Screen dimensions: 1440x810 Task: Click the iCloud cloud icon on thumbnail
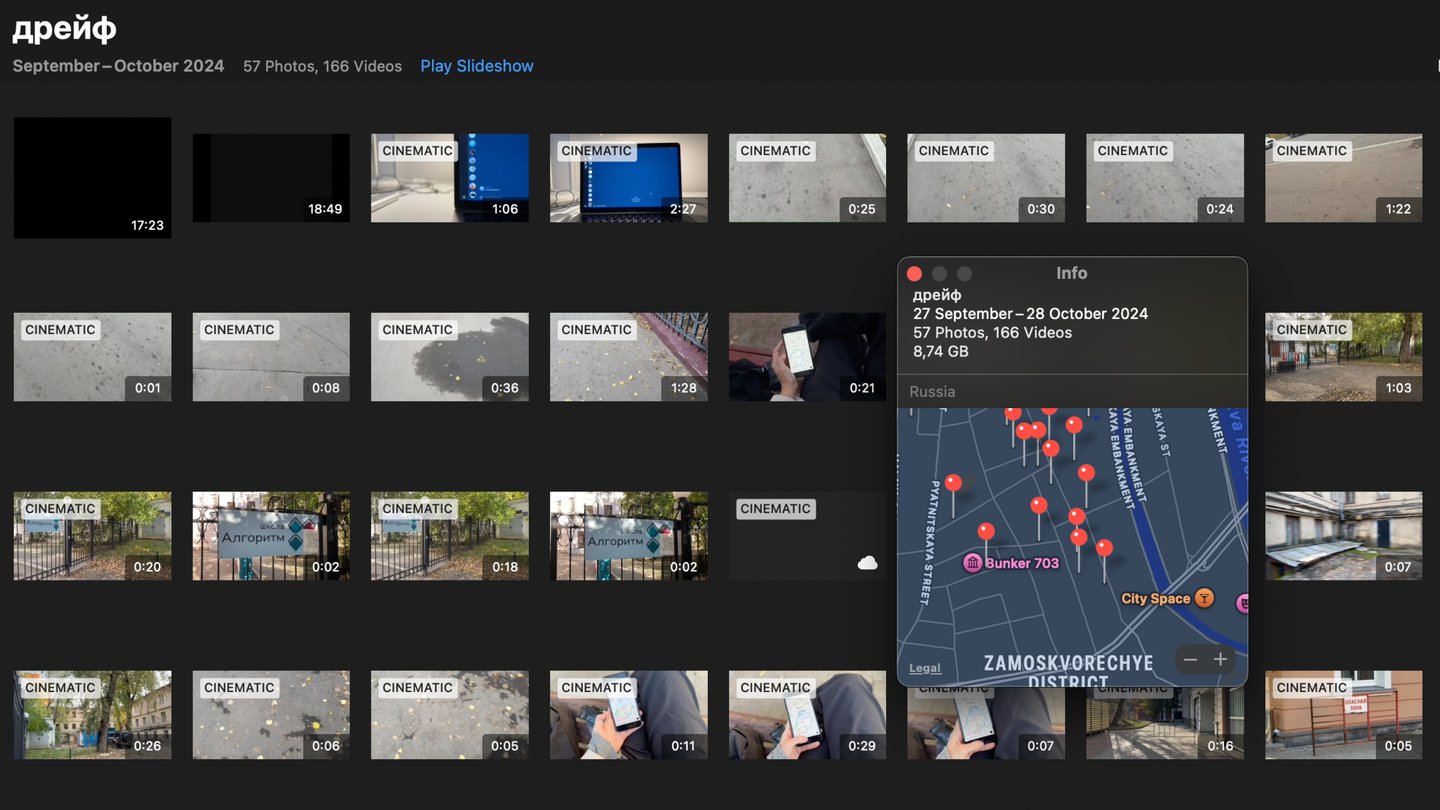click(867, 563)
